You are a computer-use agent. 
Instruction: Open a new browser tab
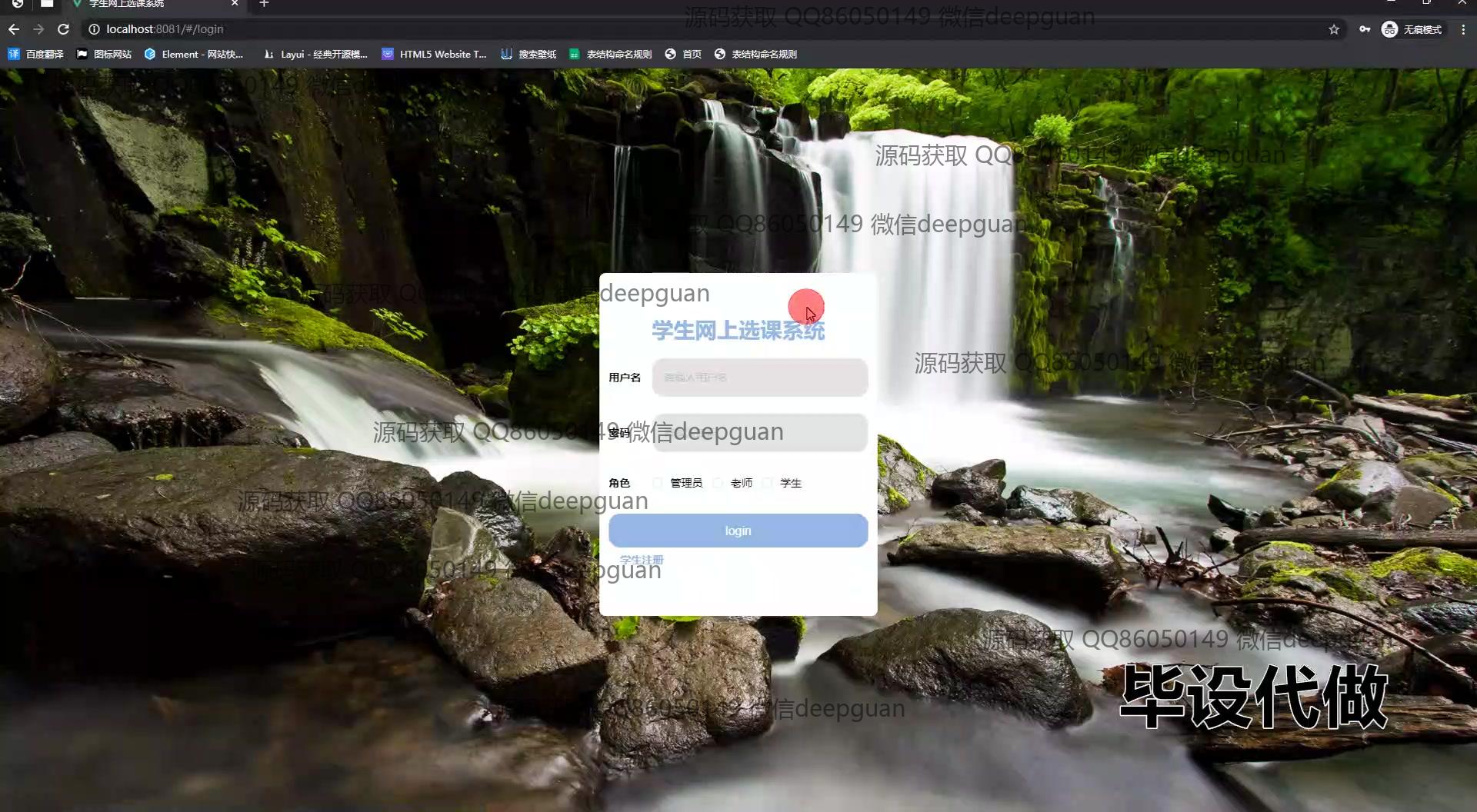[264, 4]
